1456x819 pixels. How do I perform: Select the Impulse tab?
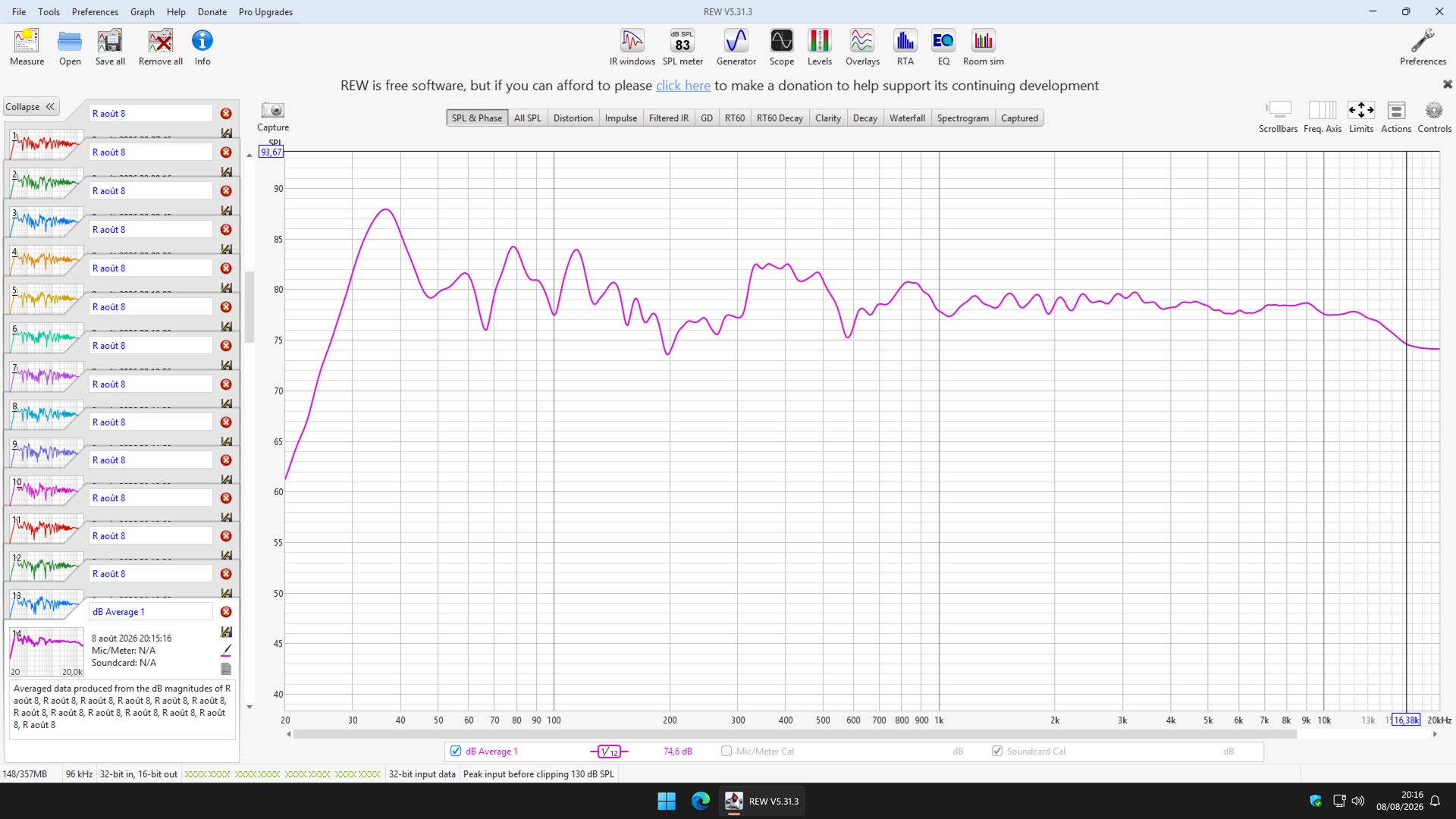click(x=621, y=118)
